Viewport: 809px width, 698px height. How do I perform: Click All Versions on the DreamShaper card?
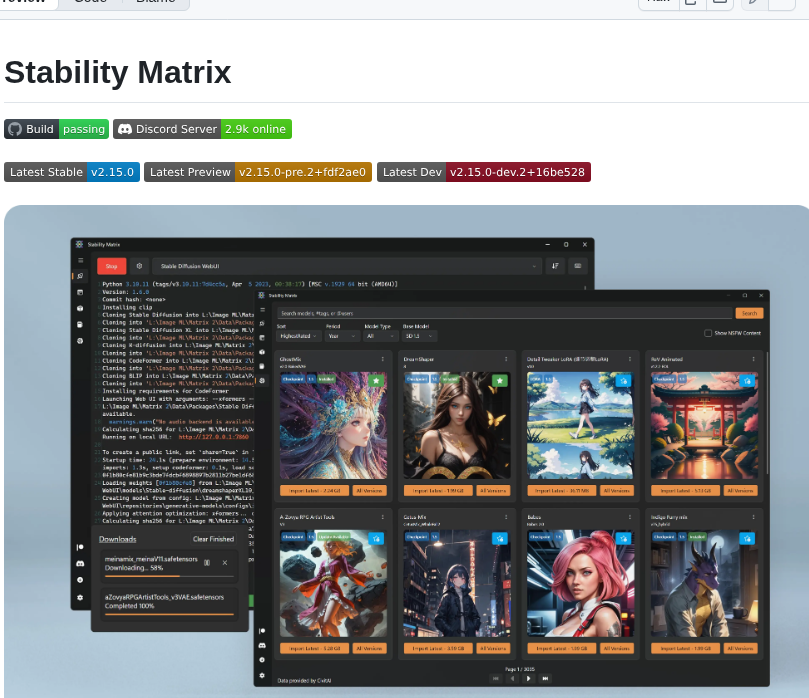pos(493,491)
